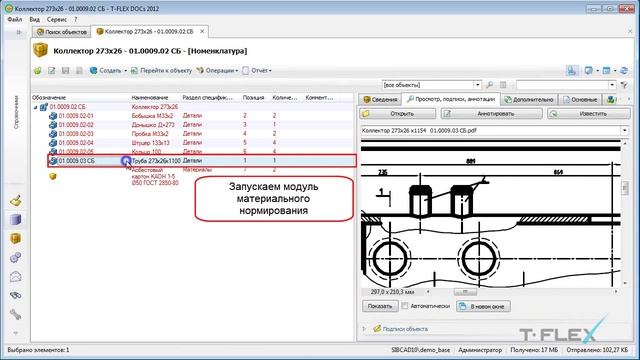Click the greyed document icon beside the save disk
The height and width of the screenshot is (360, 640).
(x=79, y=71)
